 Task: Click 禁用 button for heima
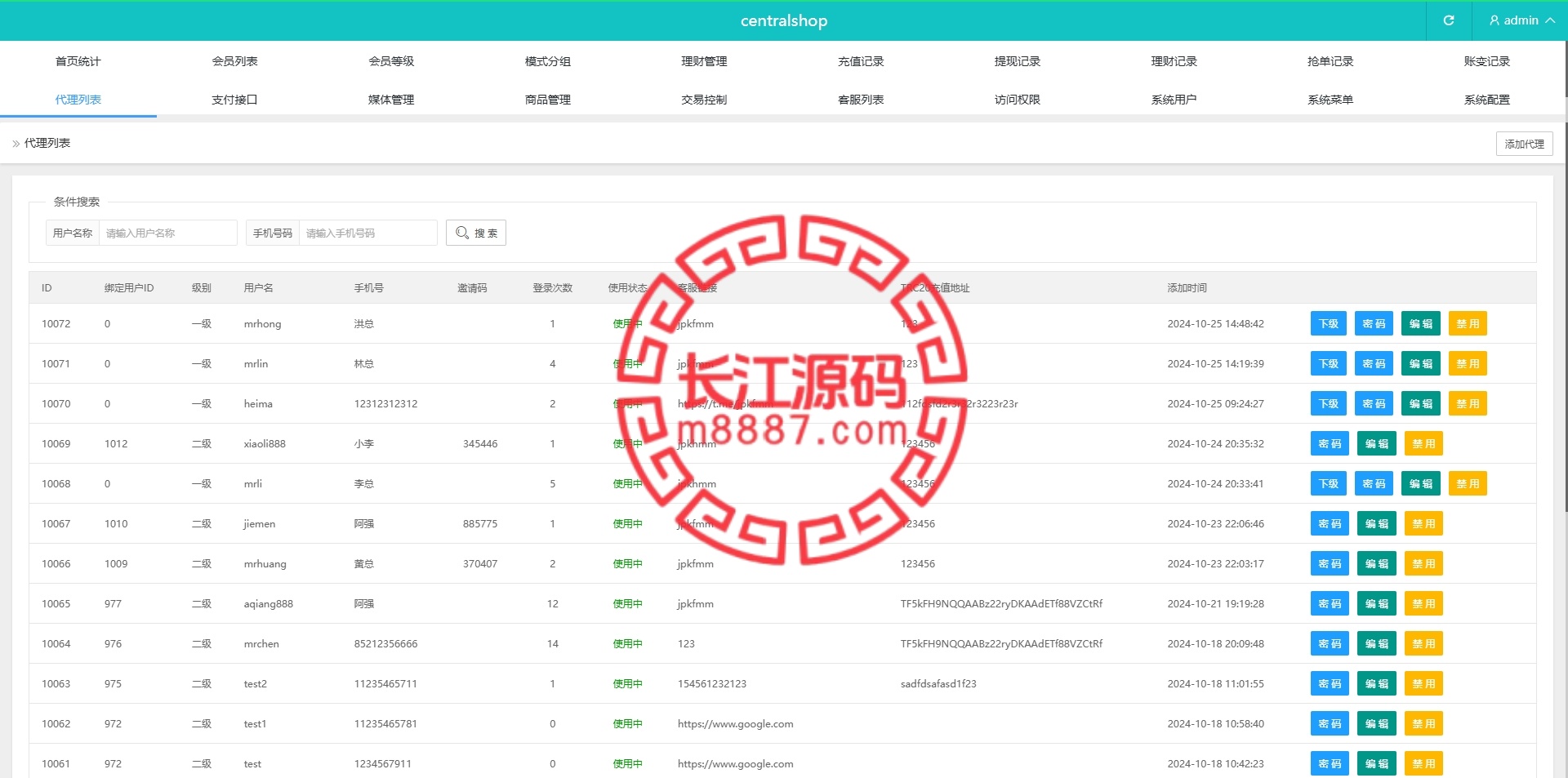coord(1468,403)
